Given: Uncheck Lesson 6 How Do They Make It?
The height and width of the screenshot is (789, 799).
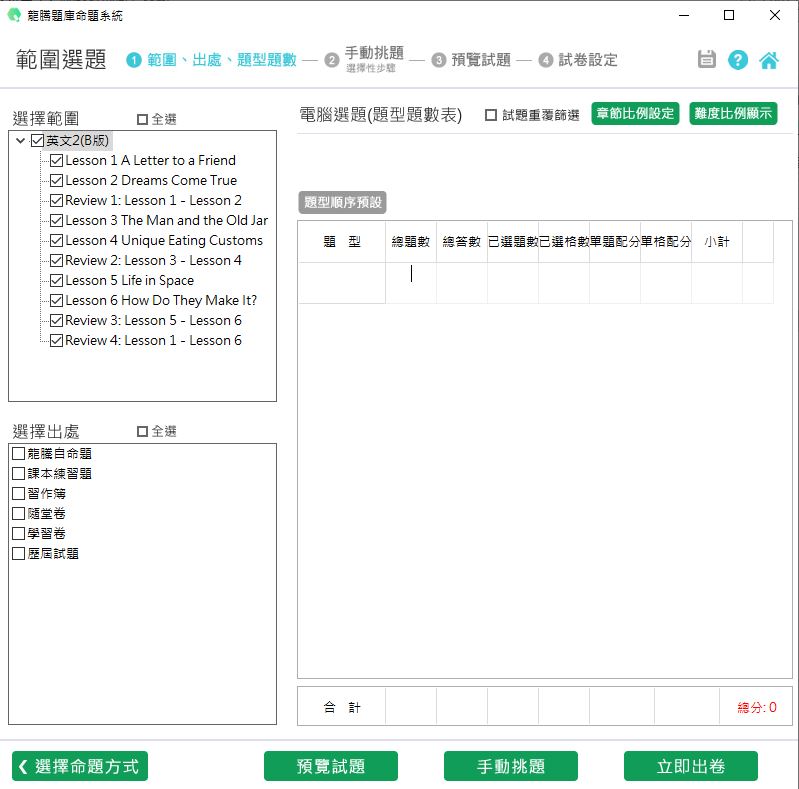Looking at the screenshot, I should [x=57, y=300].
